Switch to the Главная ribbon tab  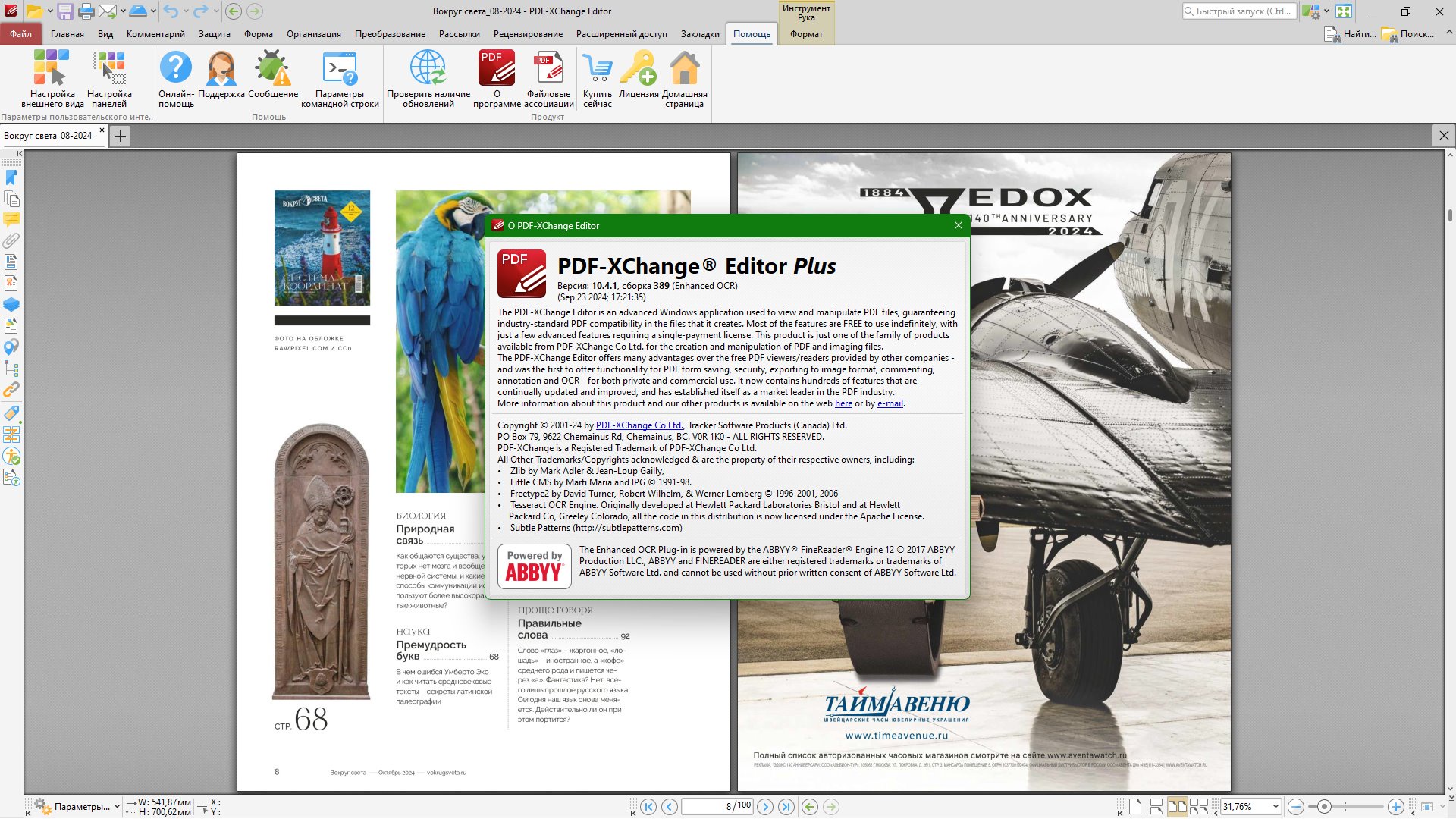tap(67, 34)
